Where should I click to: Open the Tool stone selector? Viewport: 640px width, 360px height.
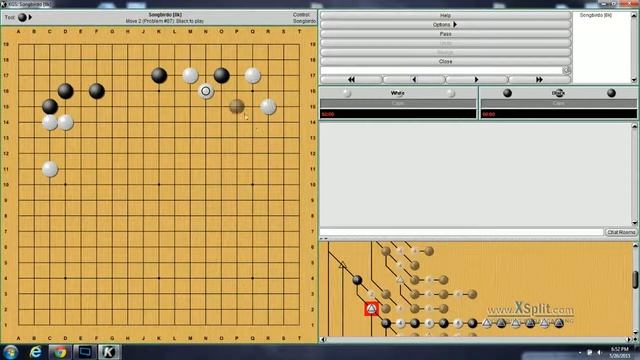[22, 18]
